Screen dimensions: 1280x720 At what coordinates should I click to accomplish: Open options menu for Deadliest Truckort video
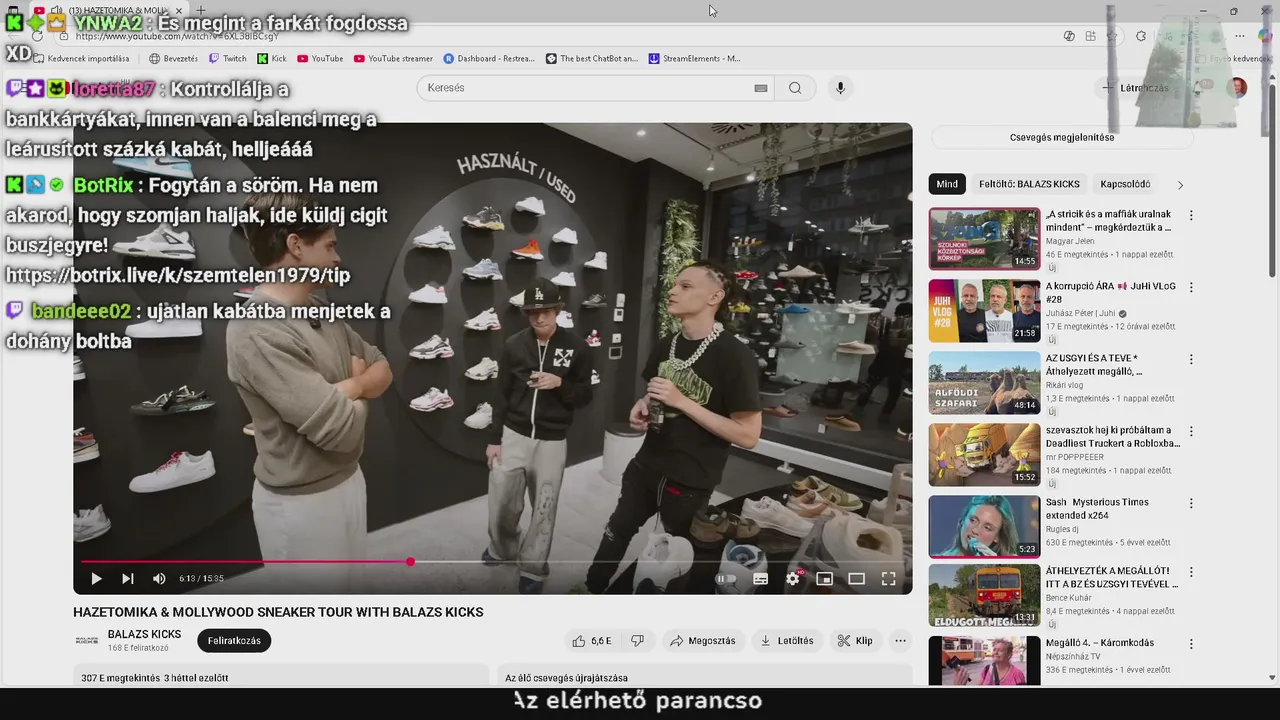pyautogui.click(x=1191, y=431)
